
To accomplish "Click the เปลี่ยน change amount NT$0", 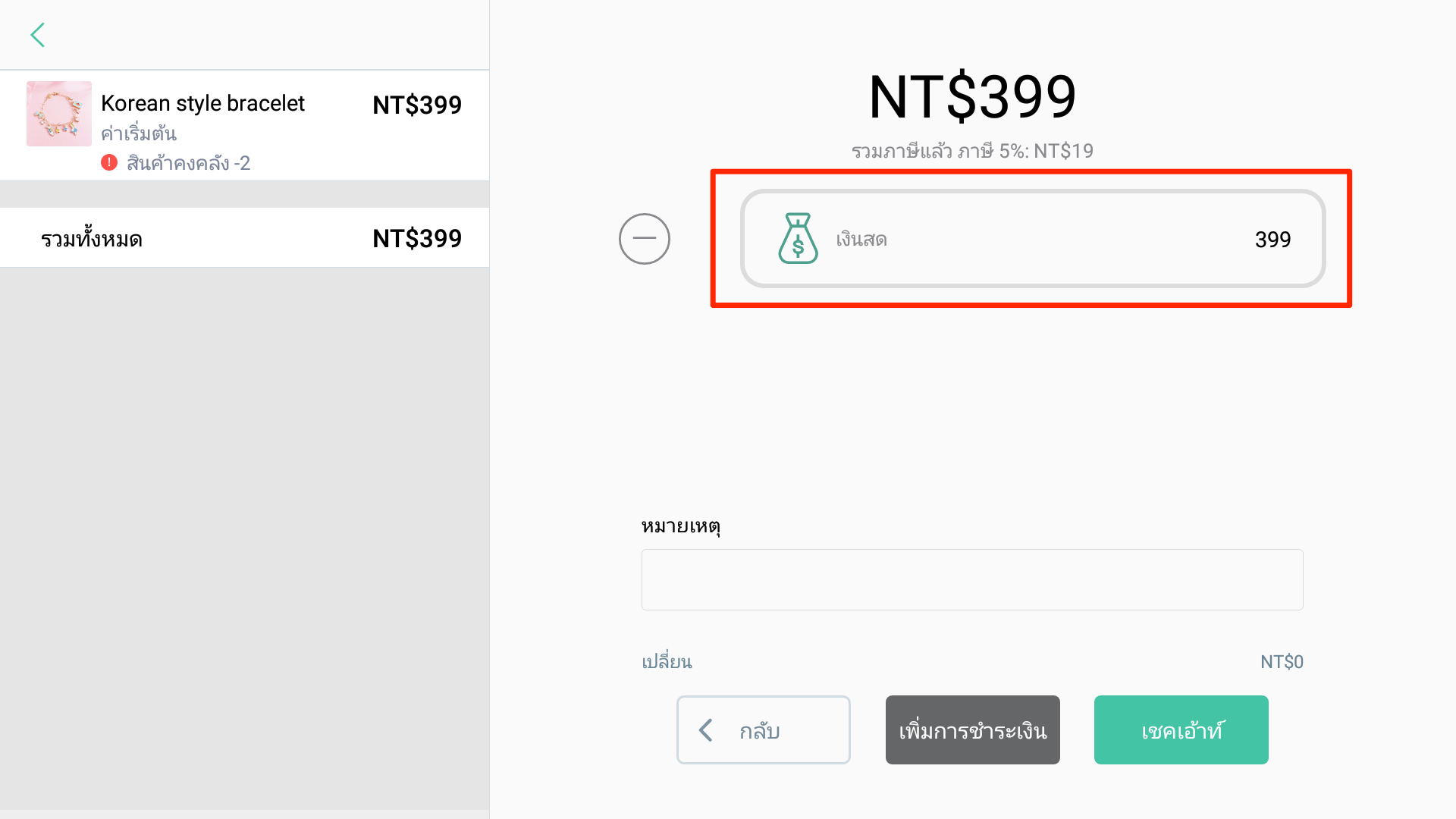I will tap(1282, 662).
